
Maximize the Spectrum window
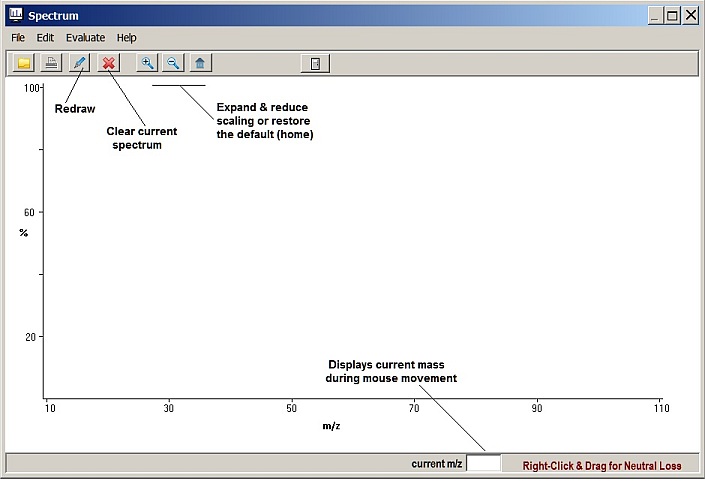(x=672, y=15)
